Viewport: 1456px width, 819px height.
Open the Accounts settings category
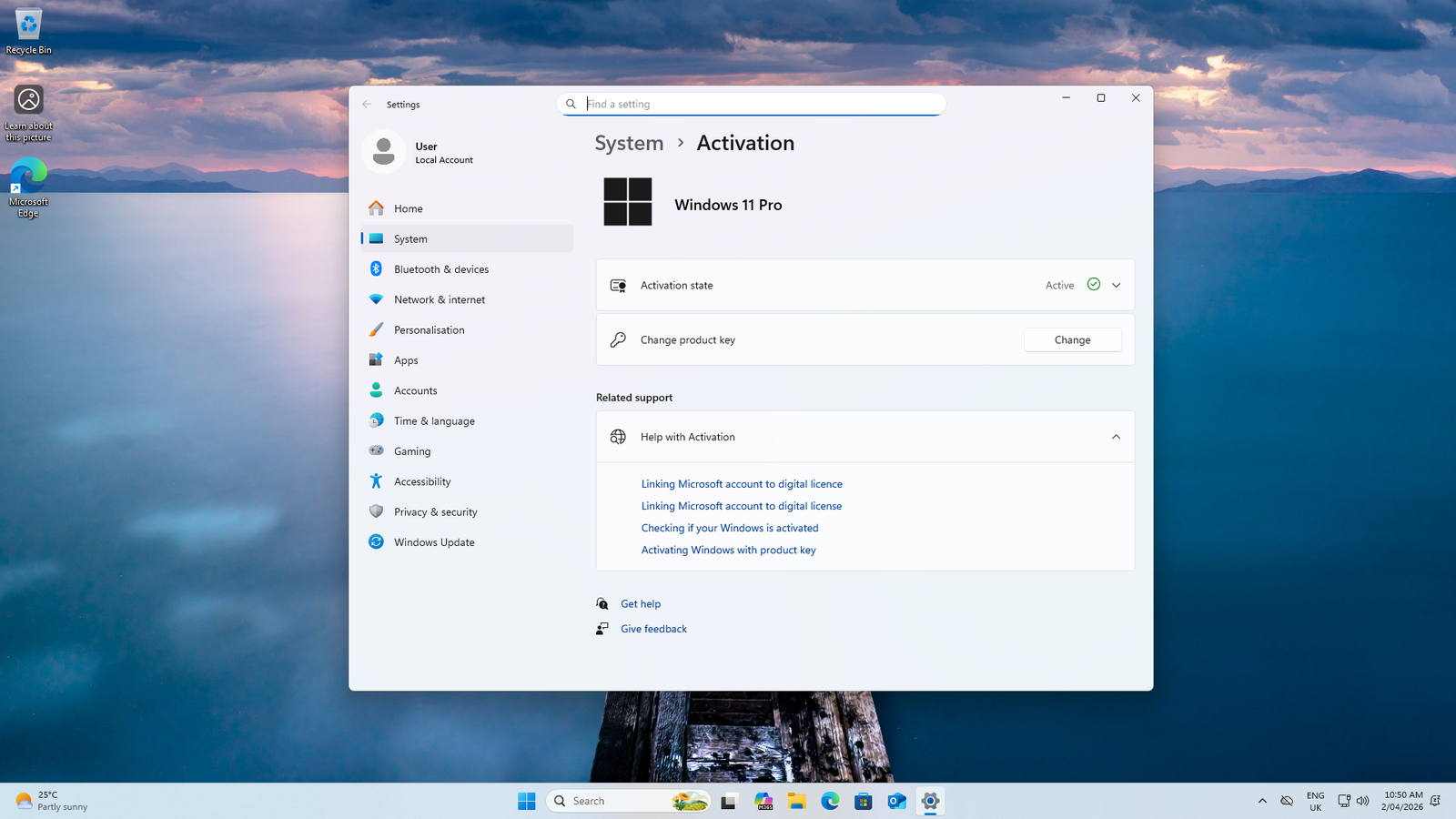(415, 390)
